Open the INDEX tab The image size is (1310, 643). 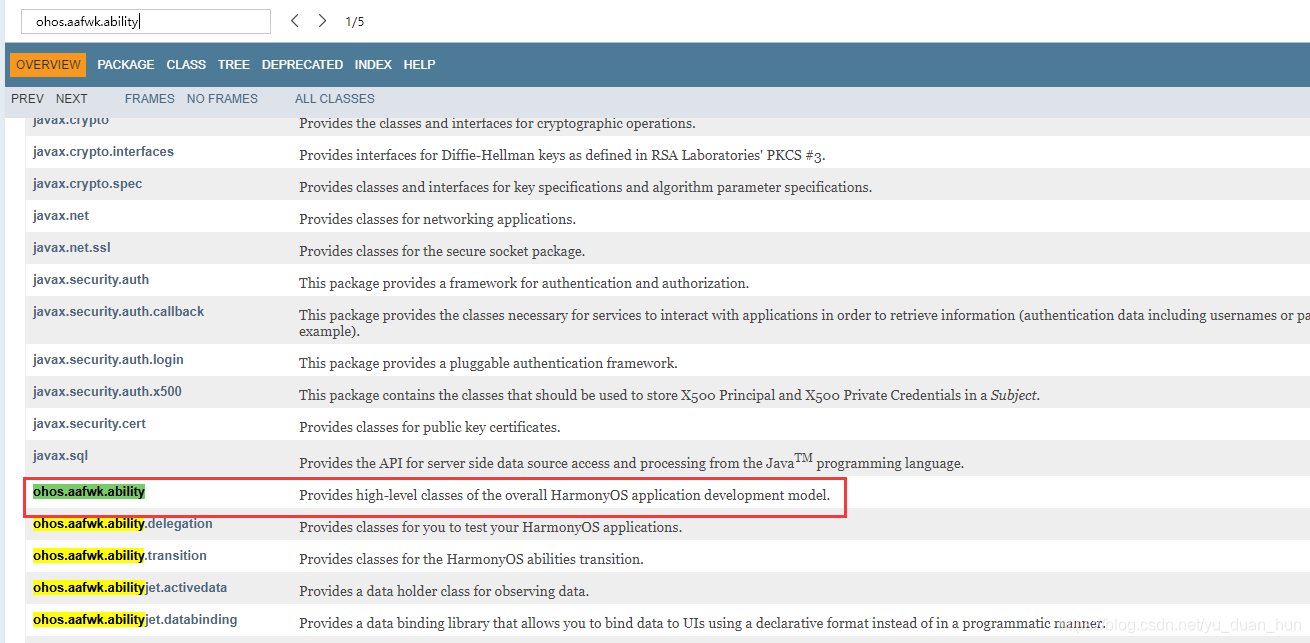pos(373,65)
